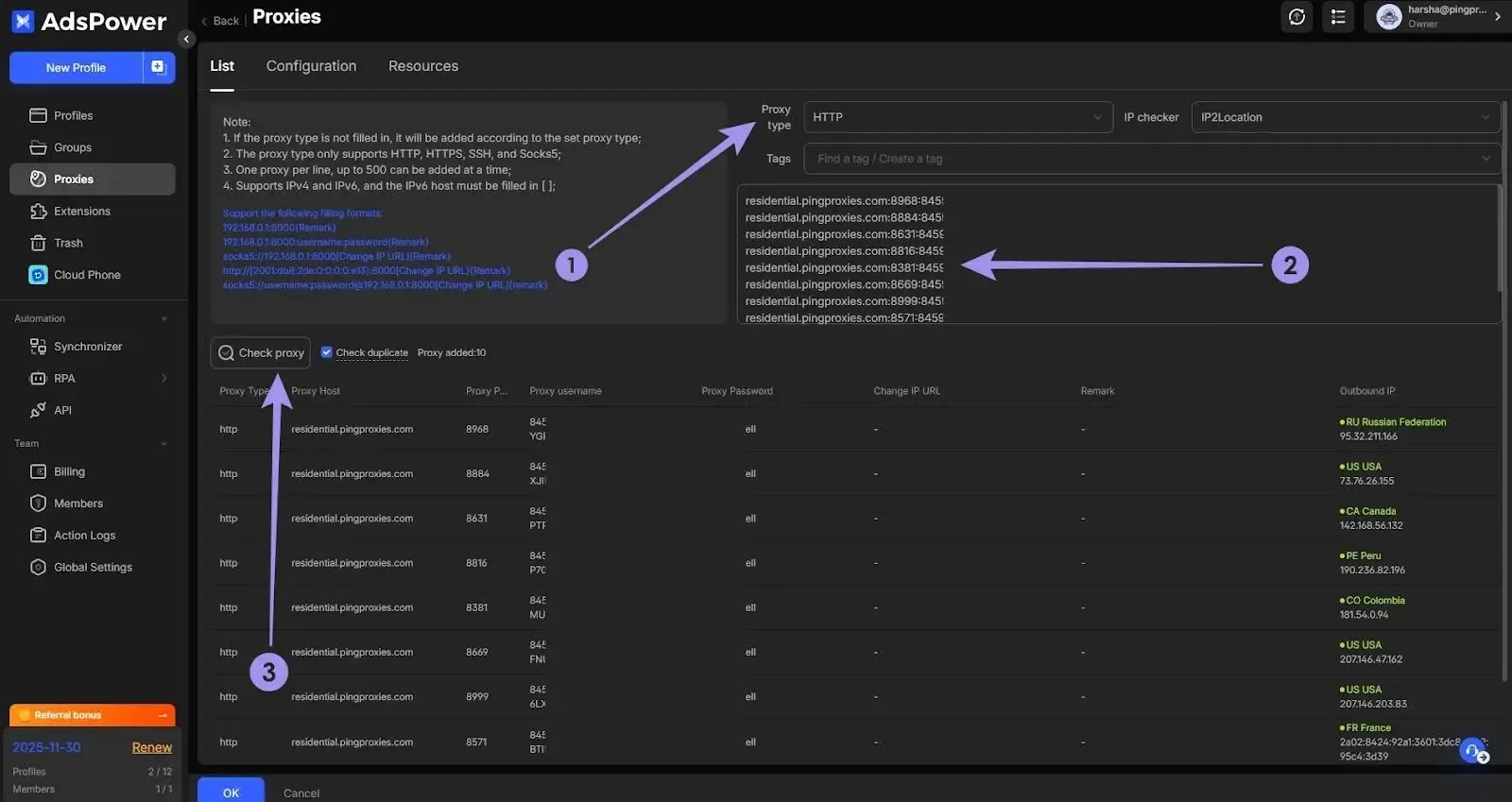The image size is (1512, 802).
Task: Click the Proxy username column header
Action: [x=565, y=390]
